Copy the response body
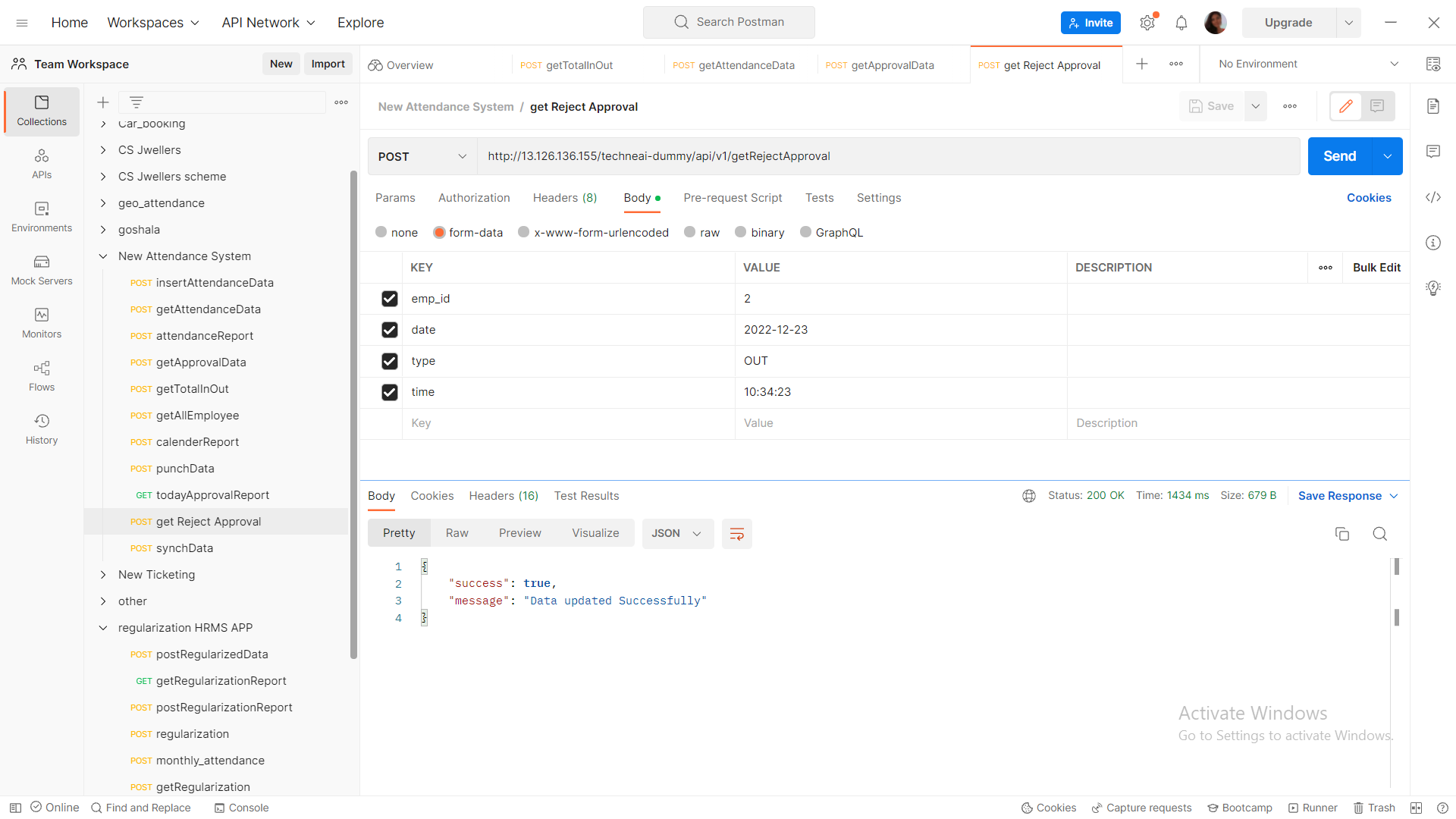Viewport: 1456px width, 819px height. click(1342, 534)
